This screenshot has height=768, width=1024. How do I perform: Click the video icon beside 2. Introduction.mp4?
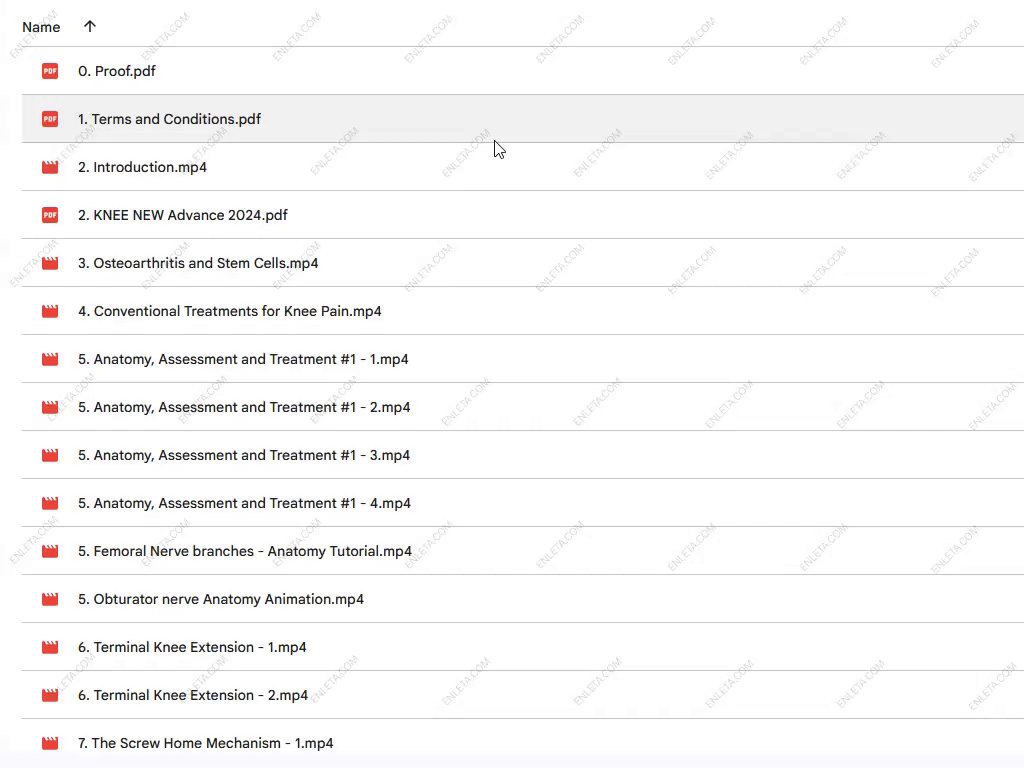[x=50, y=167]
